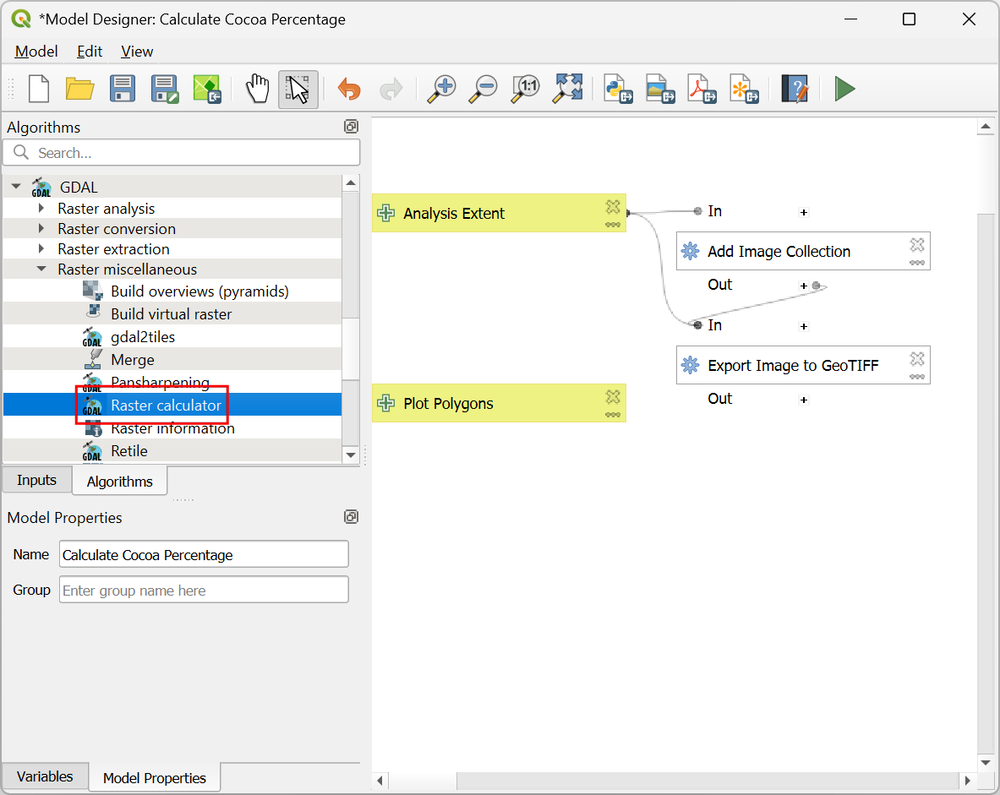Viewport: 1000px width, 795px height.
Task: Edit Plot Polygons via its dots icon
Action: coord(613,414)
